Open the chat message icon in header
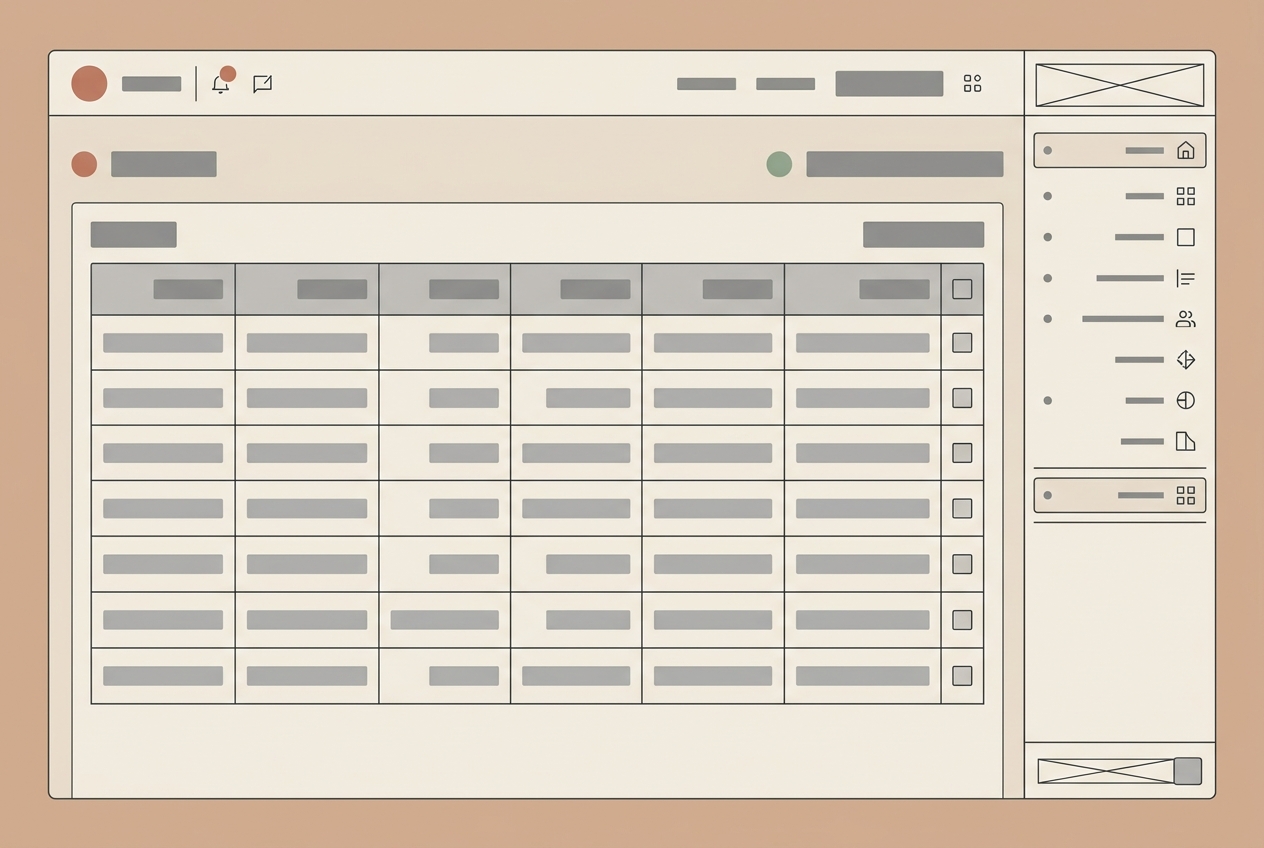The width and height of the screenshot is (1264, 848). 262,84
